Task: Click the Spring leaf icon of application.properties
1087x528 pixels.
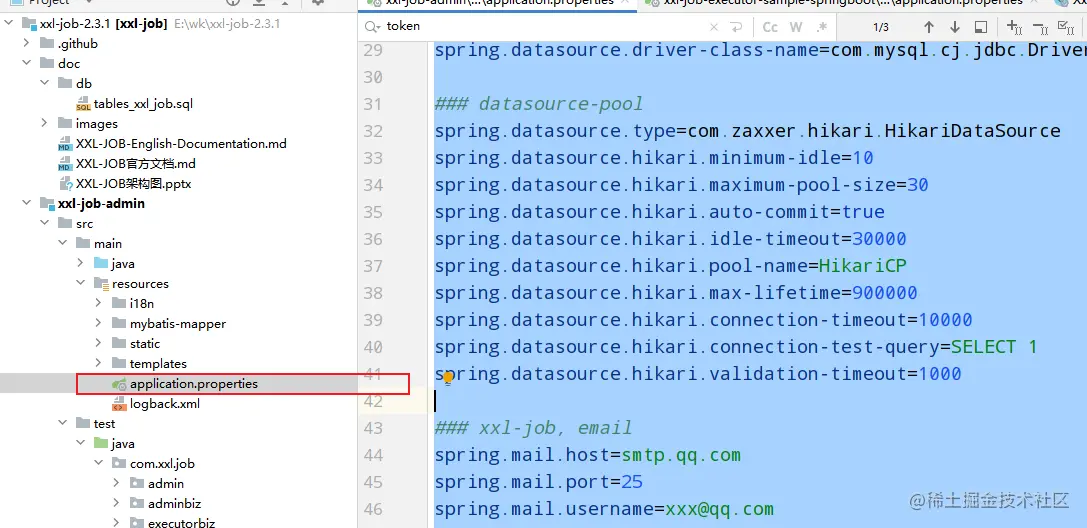Action: (x=119, y=383)
